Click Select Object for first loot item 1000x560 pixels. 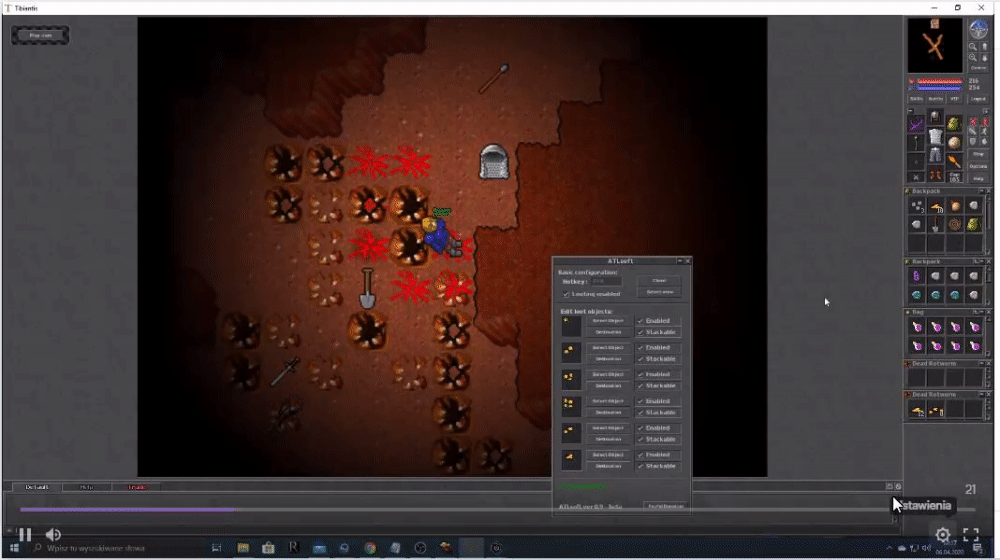608,321
